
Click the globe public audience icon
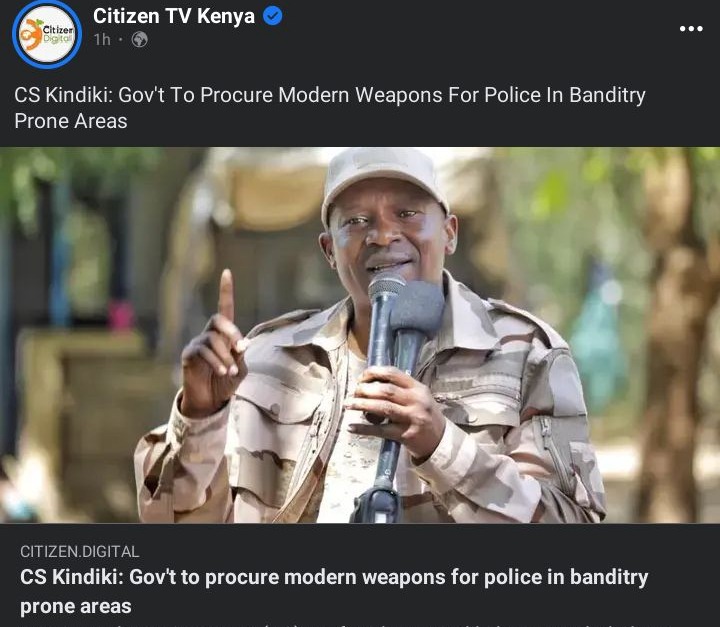pos(140,40)
